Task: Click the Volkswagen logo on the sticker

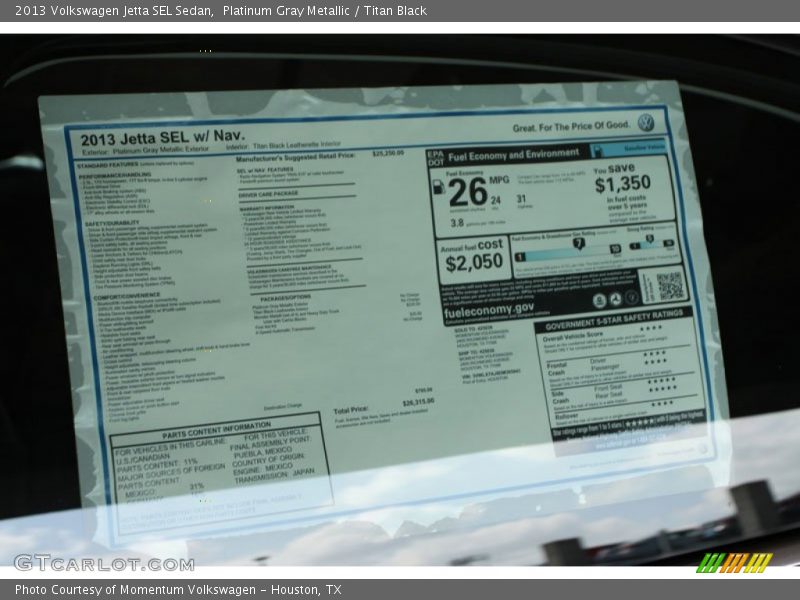Action: point(645,123)
